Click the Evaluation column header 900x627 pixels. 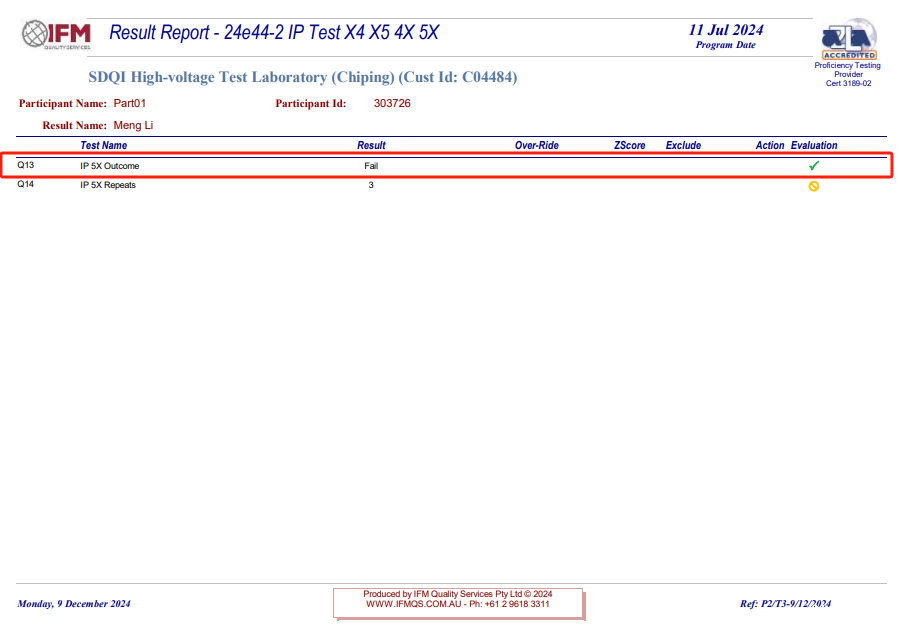(814, 146)
